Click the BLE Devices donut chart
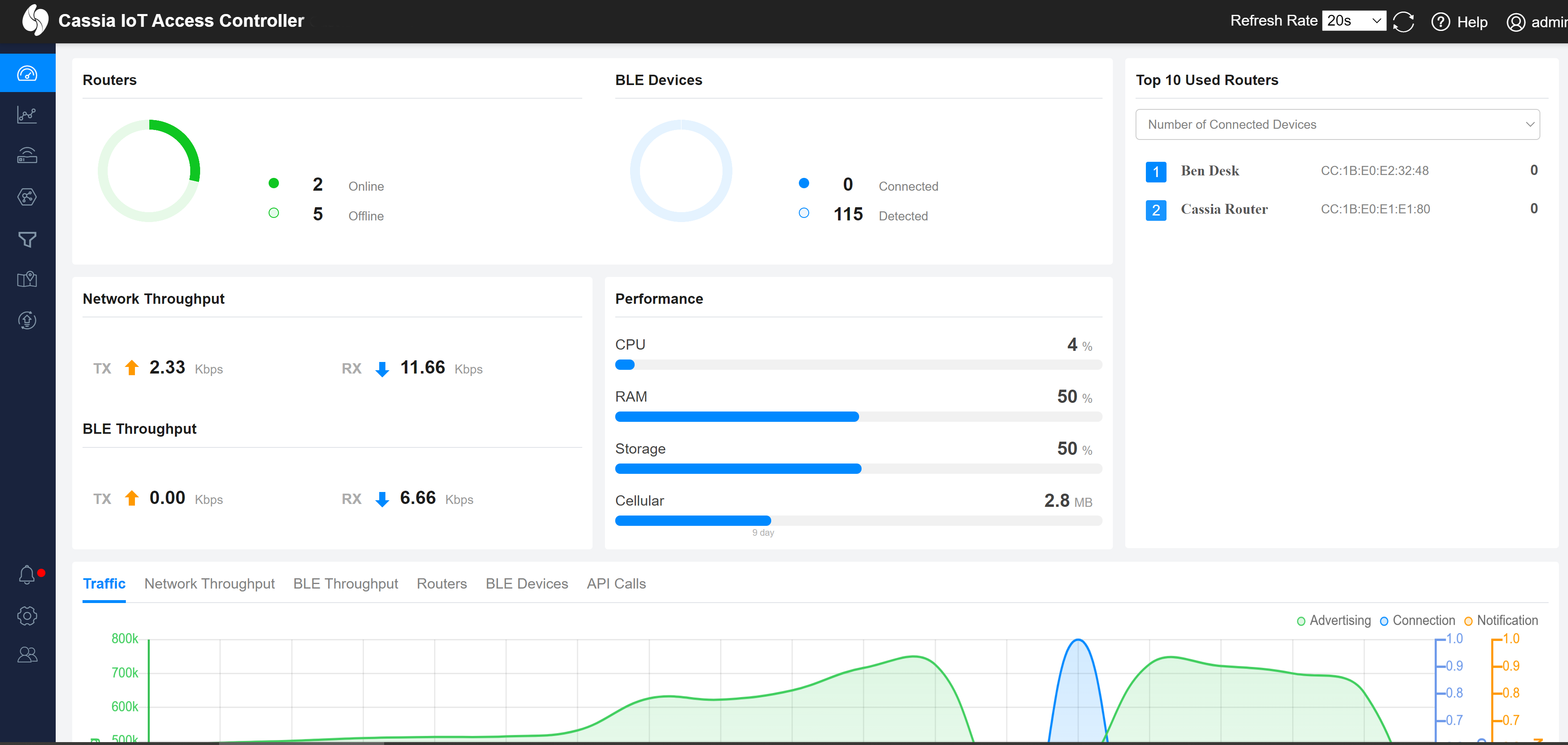This screenshot has height=745, width=1568. pos(681,170)
